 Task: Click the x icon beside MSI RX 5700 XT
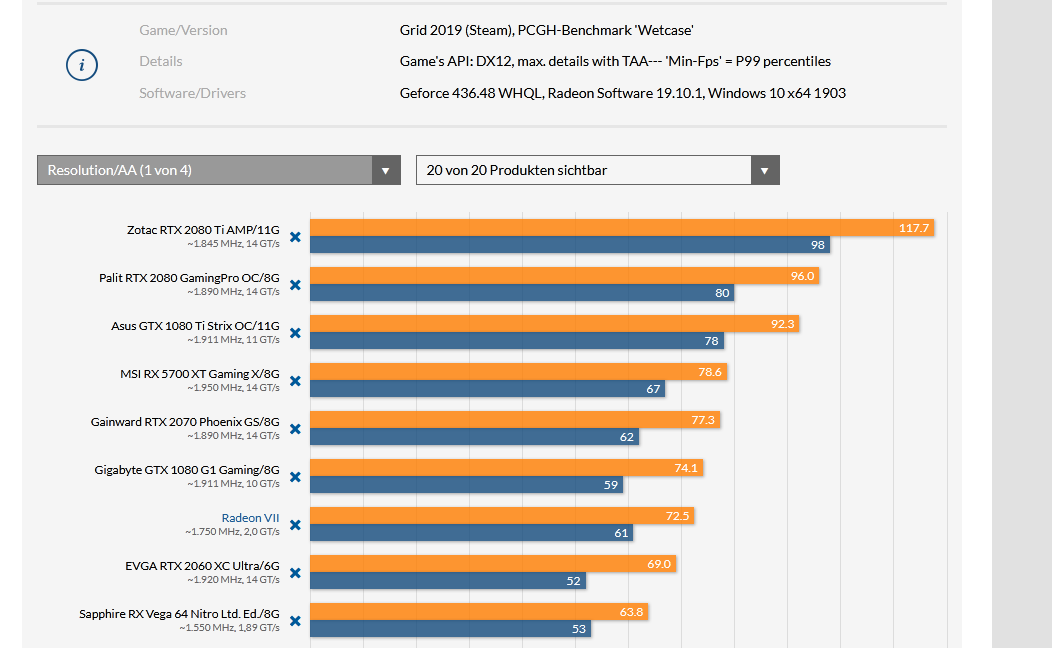[x=295, y=381]
